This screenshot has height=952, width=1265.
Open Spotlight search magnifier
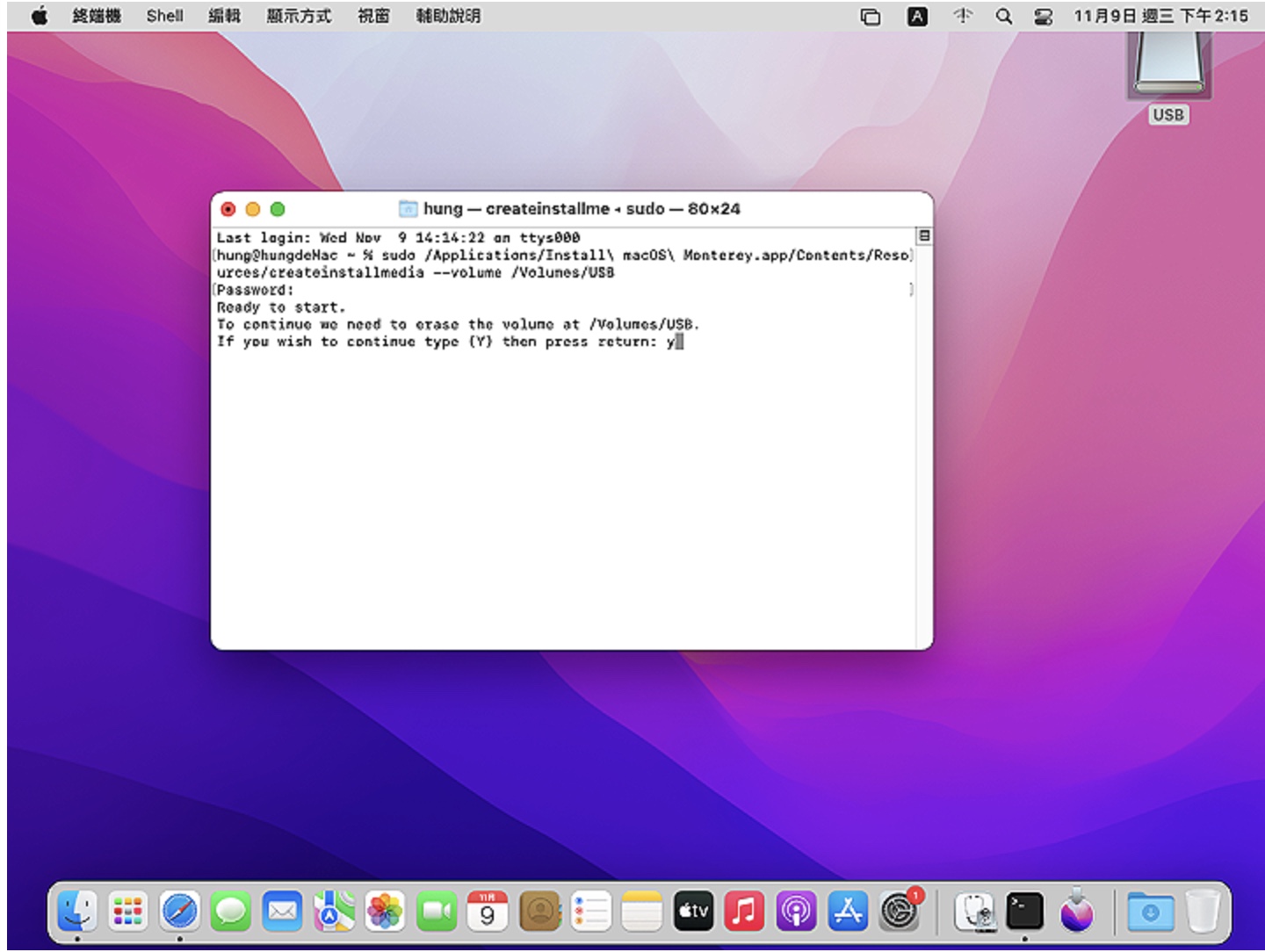(x=1004, y=16)
